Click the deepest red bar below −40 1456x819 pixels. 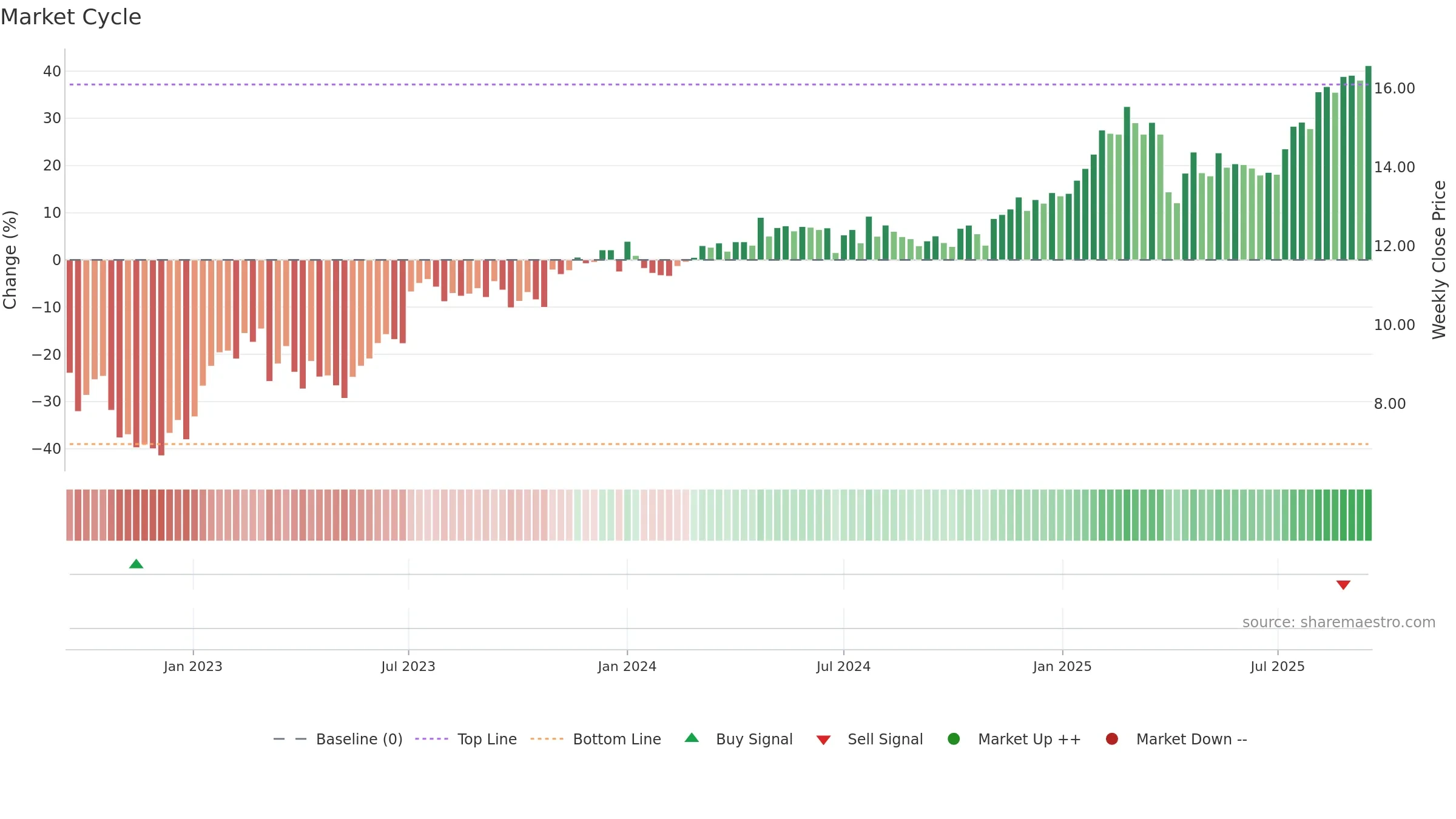161,357
